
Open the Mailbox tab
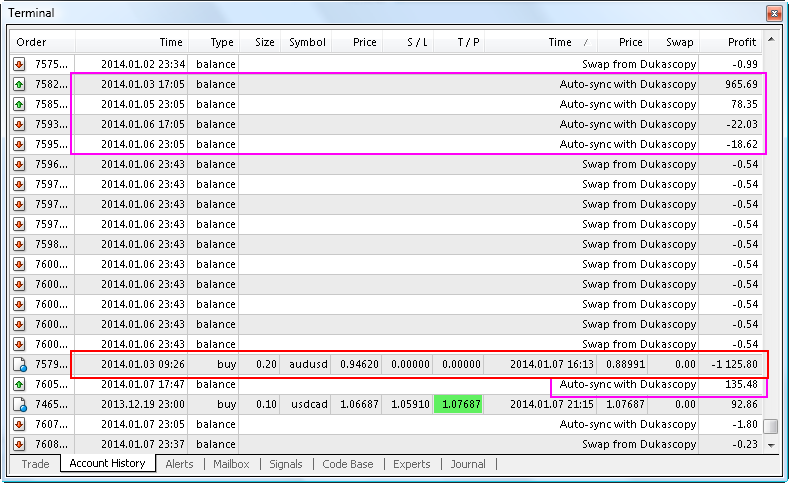(x=231, y=464)
